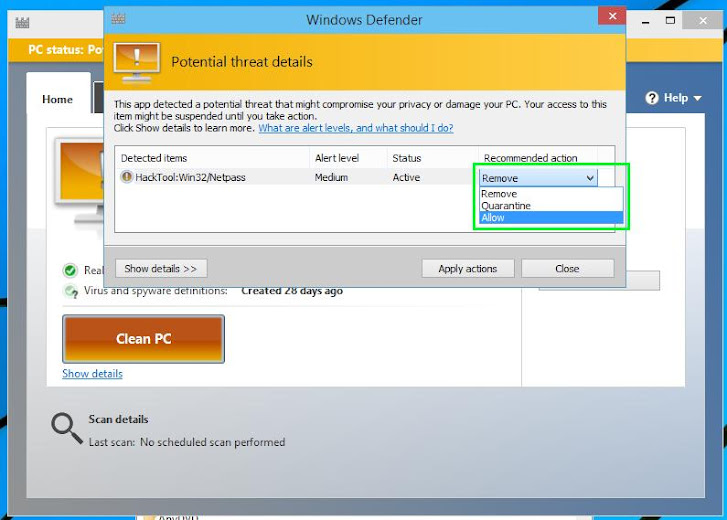Screen dimensions: 727x520
Task: Open the What are alert levels link
Action: (356, 128)
